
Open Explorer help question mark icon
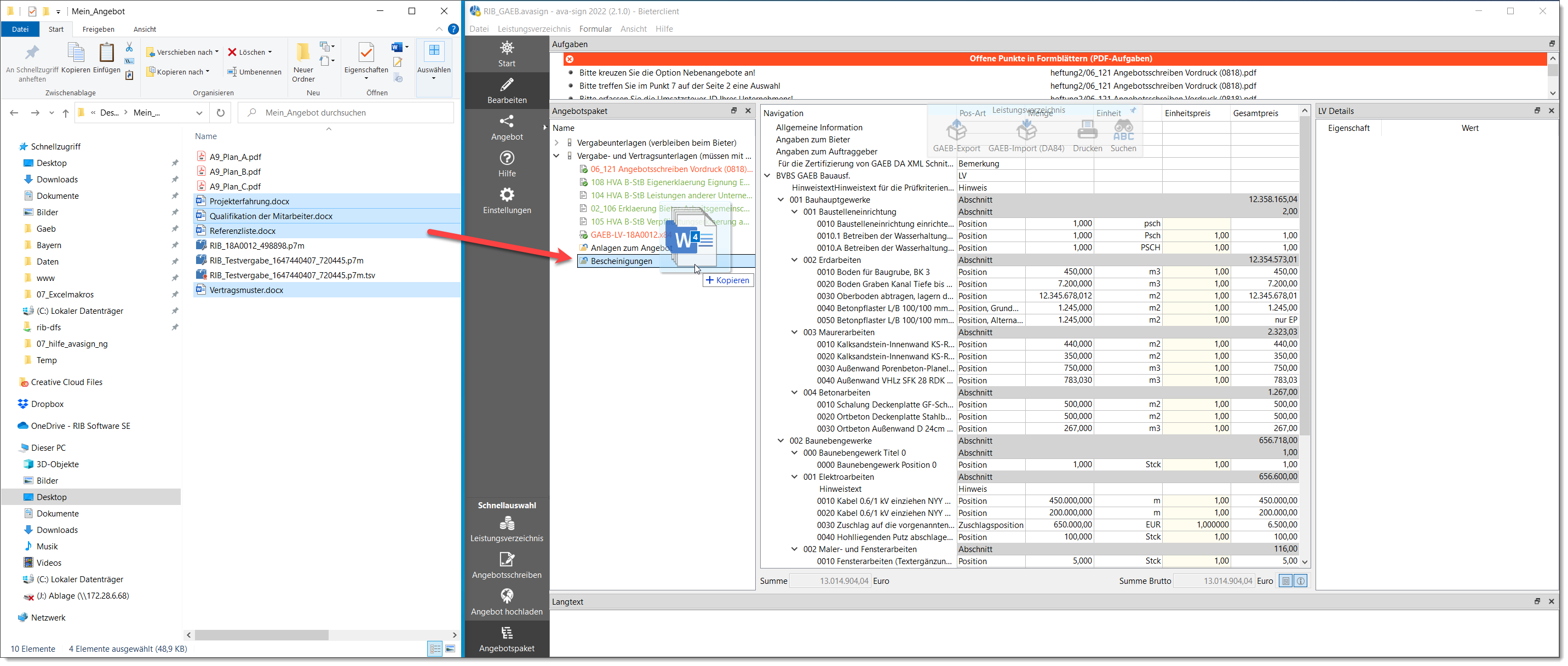pos(453,29)
